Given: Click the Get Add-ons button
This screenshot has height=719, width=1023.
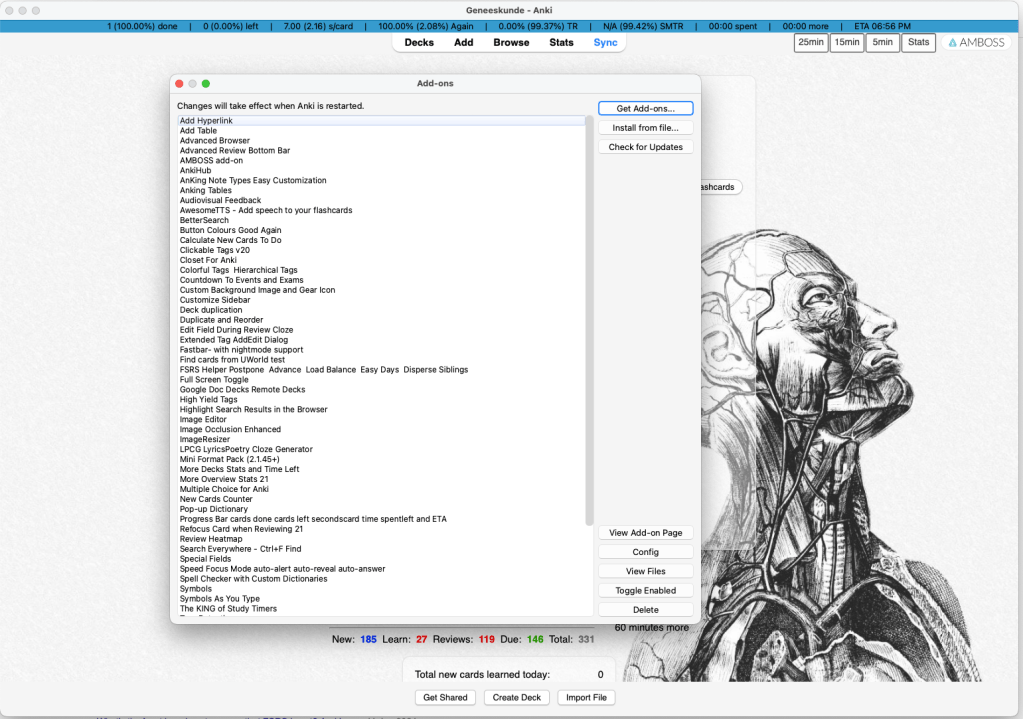Looking at the screenshot, I should (645, 108).
